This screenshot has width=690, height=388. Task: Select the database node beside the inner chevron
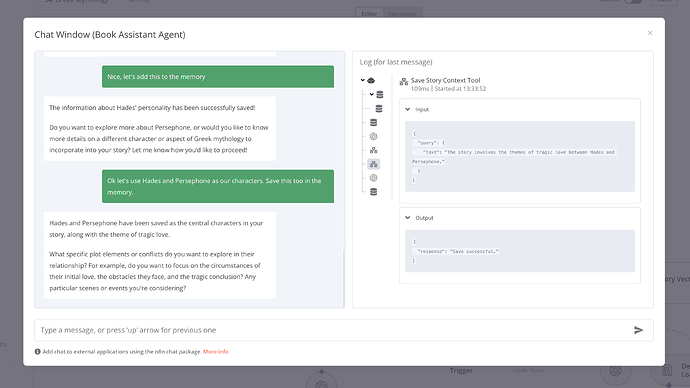tap(380, 95)
